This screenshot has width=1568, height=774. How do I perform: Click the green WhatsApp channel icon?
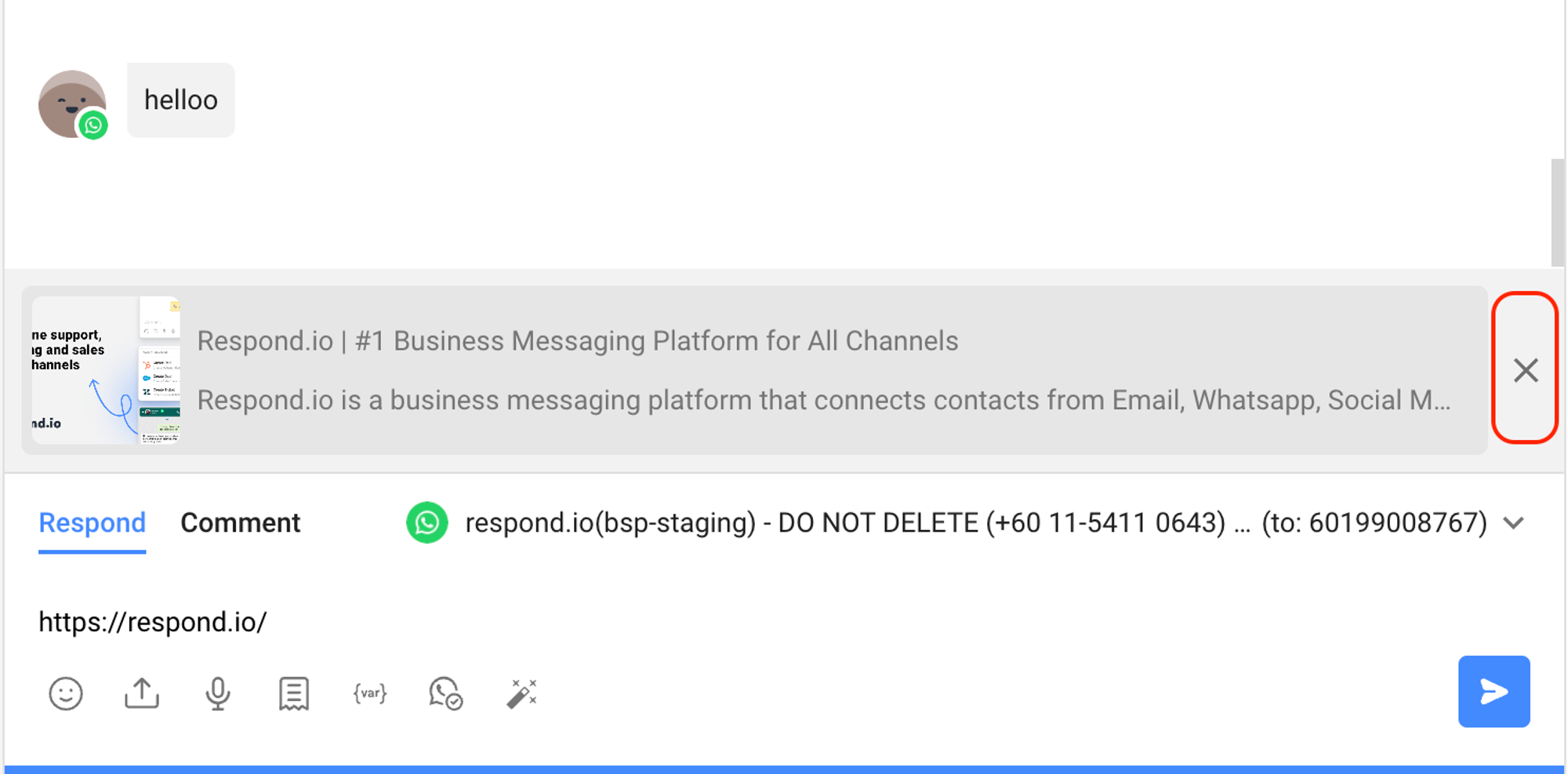tap(427, 523)
